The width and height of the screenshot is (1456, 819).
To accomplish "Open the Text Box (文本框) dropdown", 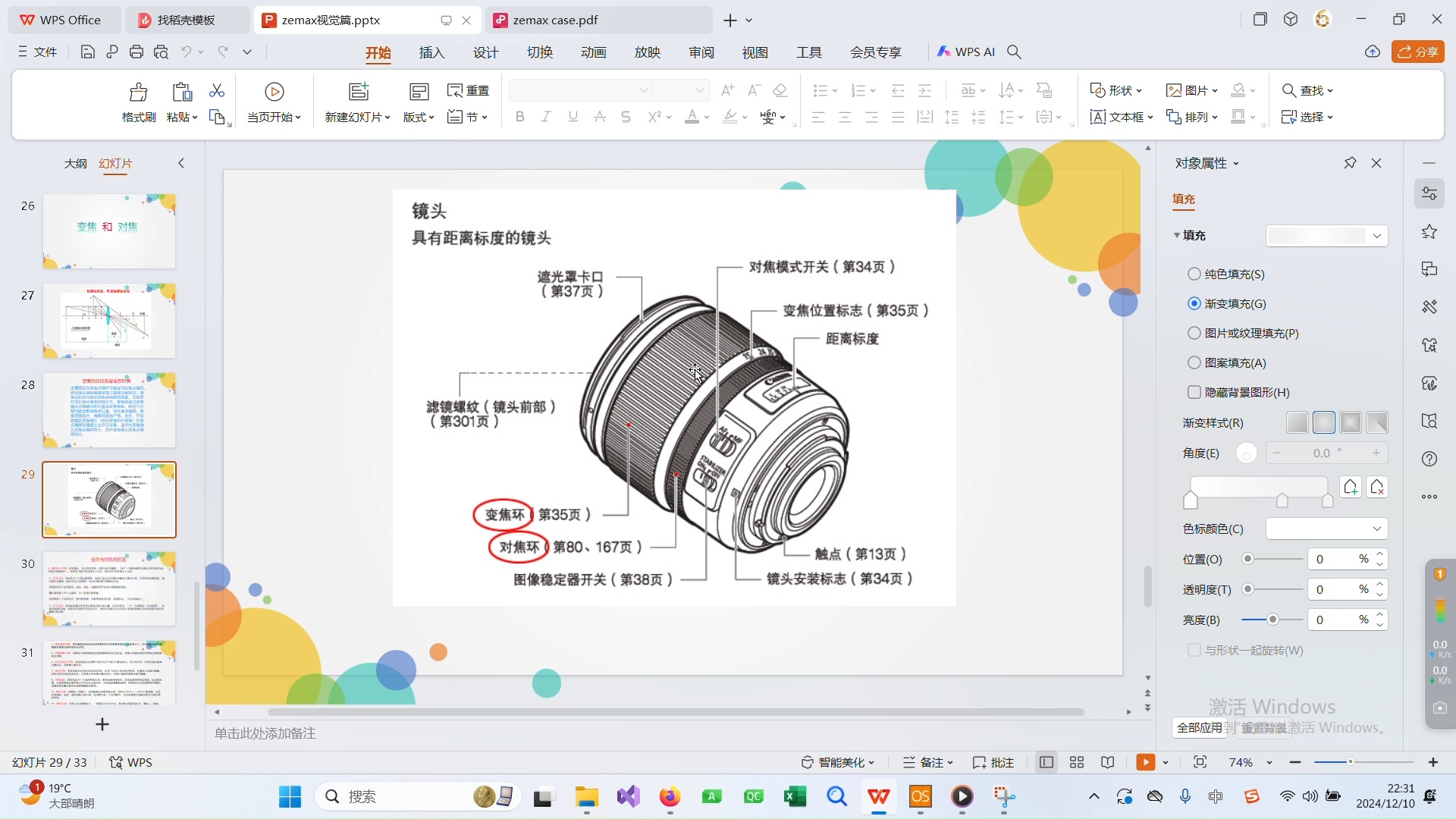I will click(1122, 117).
